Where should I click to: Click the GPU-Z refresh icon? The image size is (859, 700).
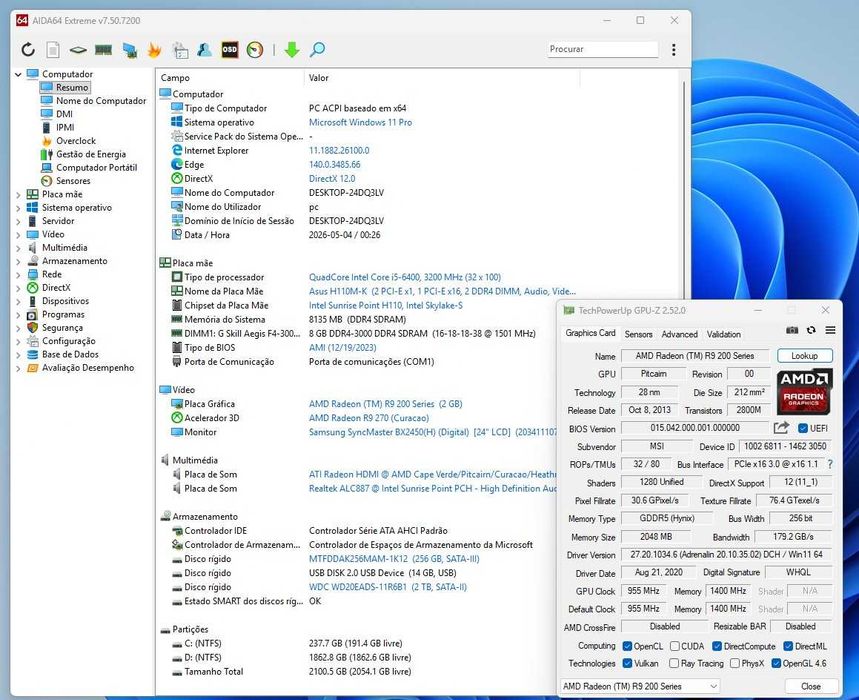point(811,330)
